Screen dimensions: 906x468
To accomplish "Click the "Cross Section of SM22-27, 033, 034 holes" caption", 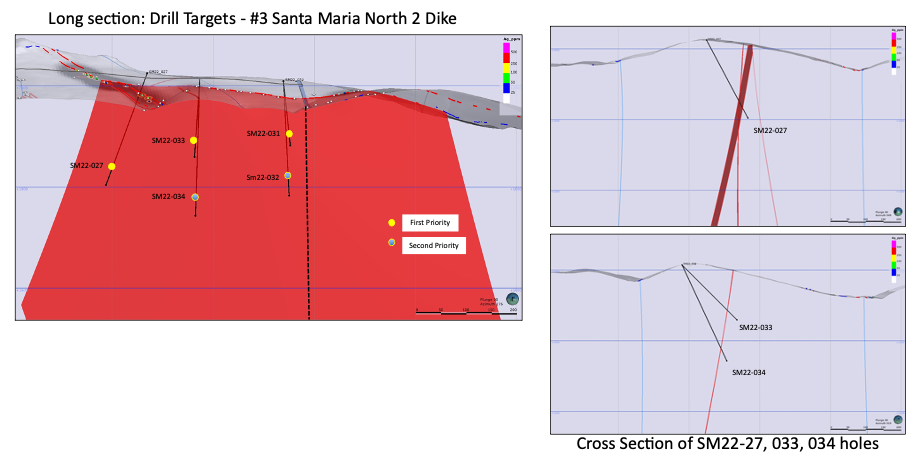I will click(727, 444).
